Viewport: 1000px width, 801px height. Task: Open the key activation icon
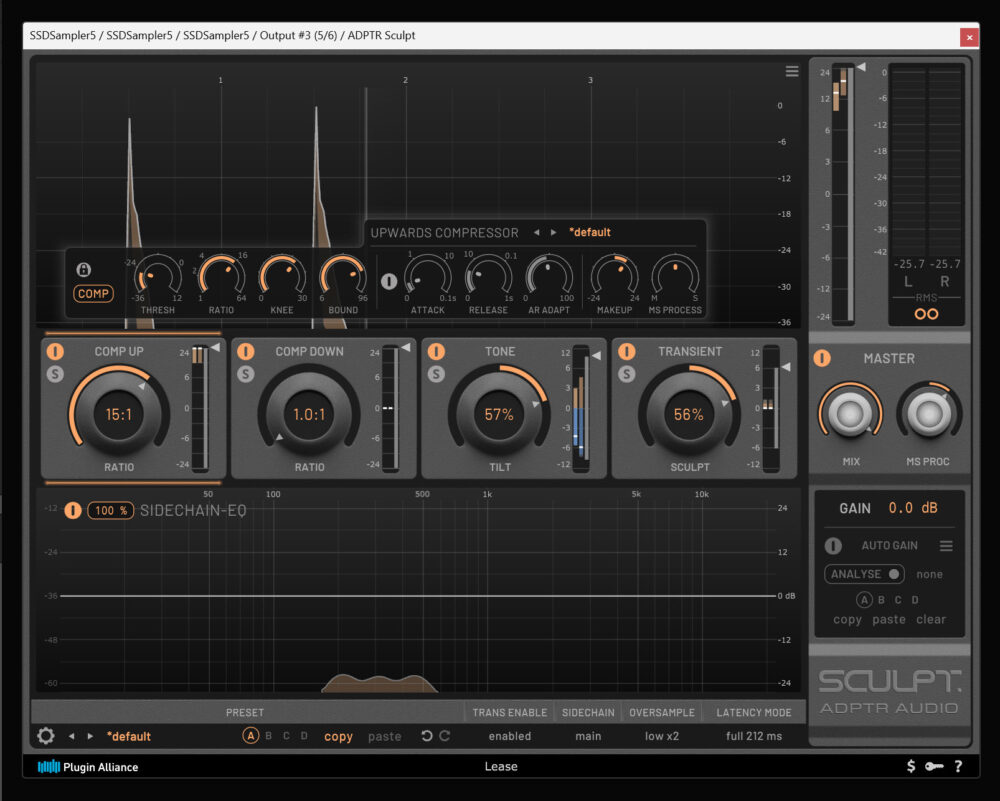[x=934, y=766]
